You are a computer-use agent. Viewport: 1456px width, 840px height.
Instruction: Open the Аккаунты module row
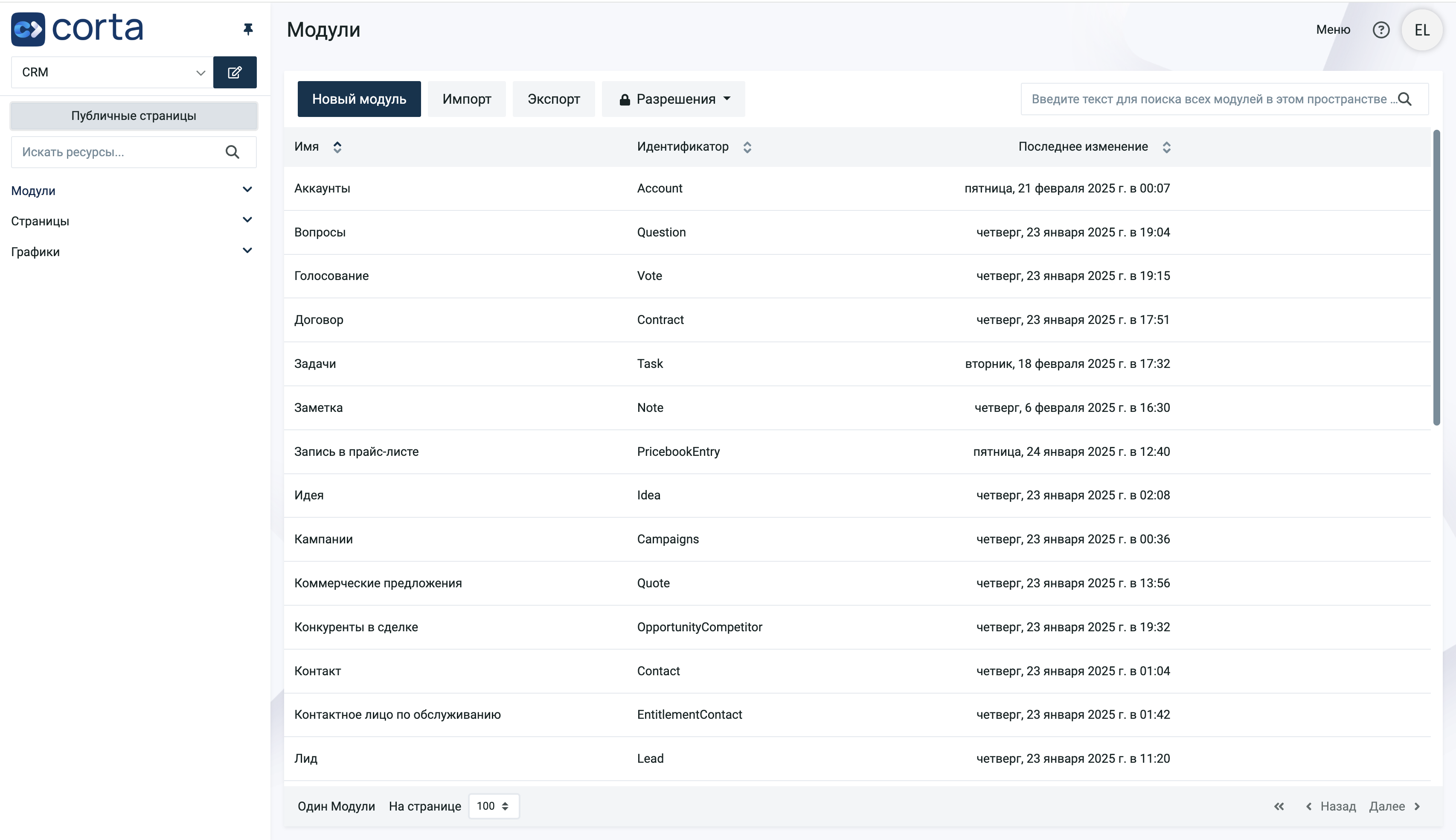coord(857,189)
